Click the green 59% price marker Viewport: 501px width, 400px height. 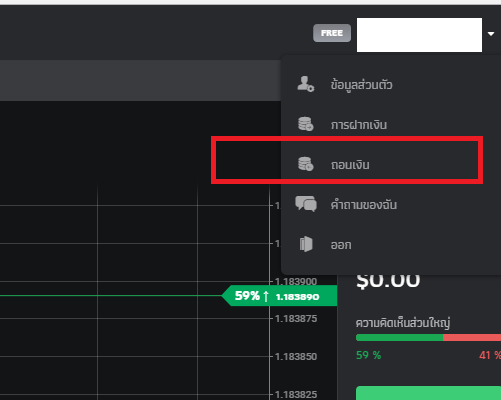coord(279,296)
